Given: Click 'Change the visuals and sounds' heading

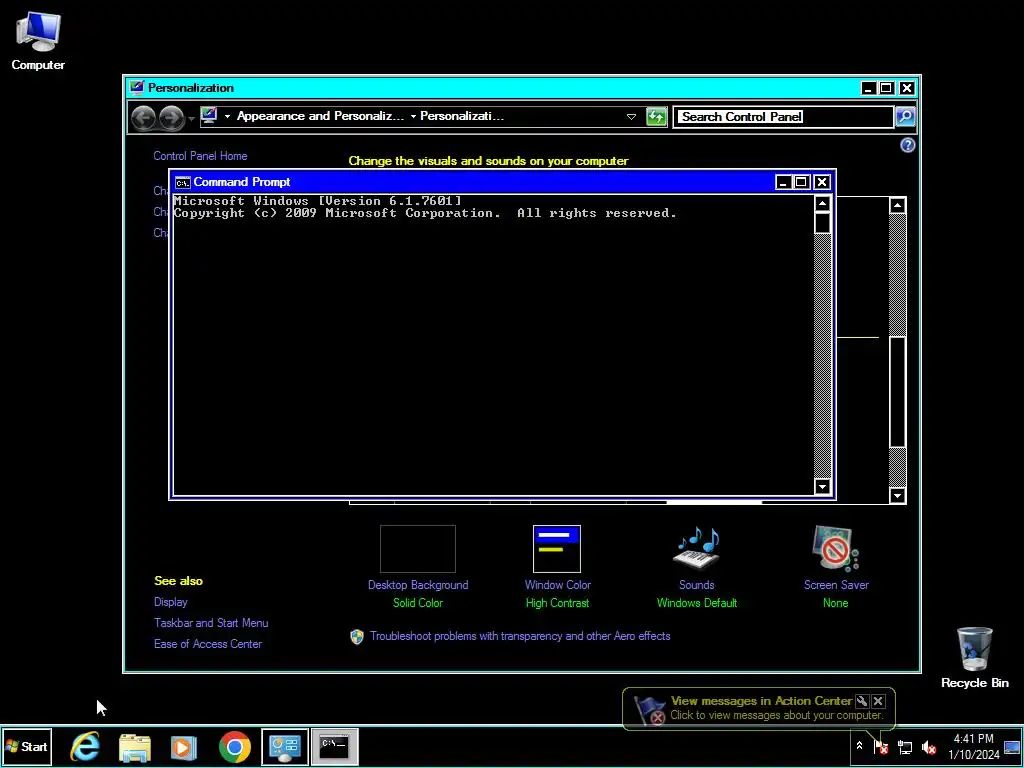Looking at the screenshot, I should [488, 161].
